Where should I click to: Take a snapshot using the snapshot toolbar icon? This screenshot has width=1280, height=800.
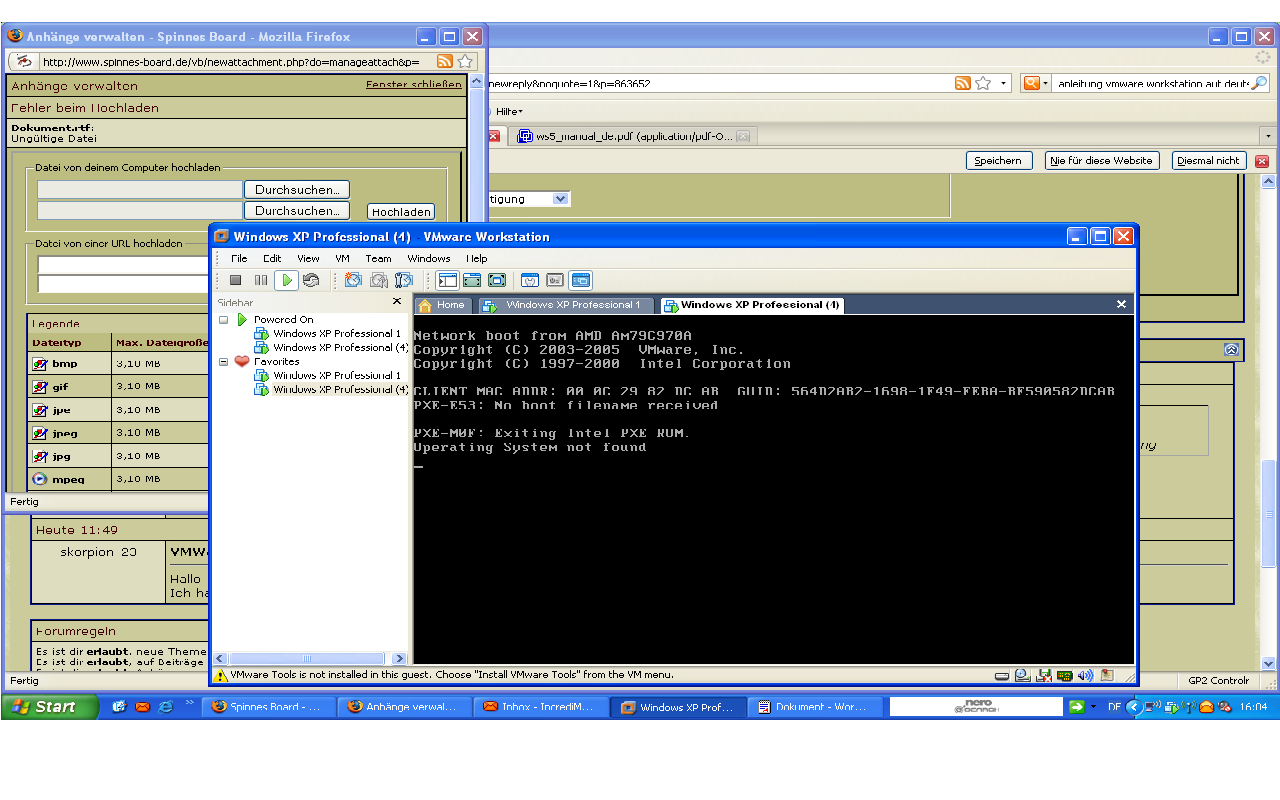pos(353,281)
